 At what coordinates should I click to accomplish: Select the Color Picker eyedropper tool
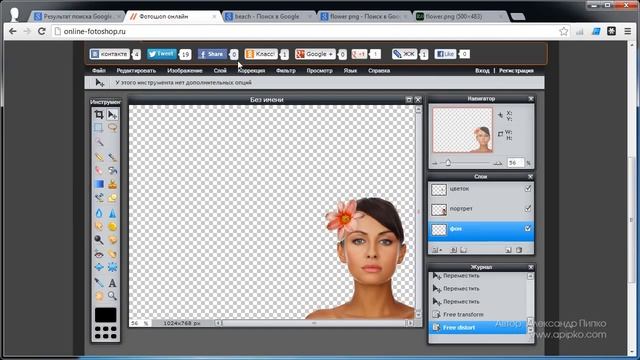(99, 282)
